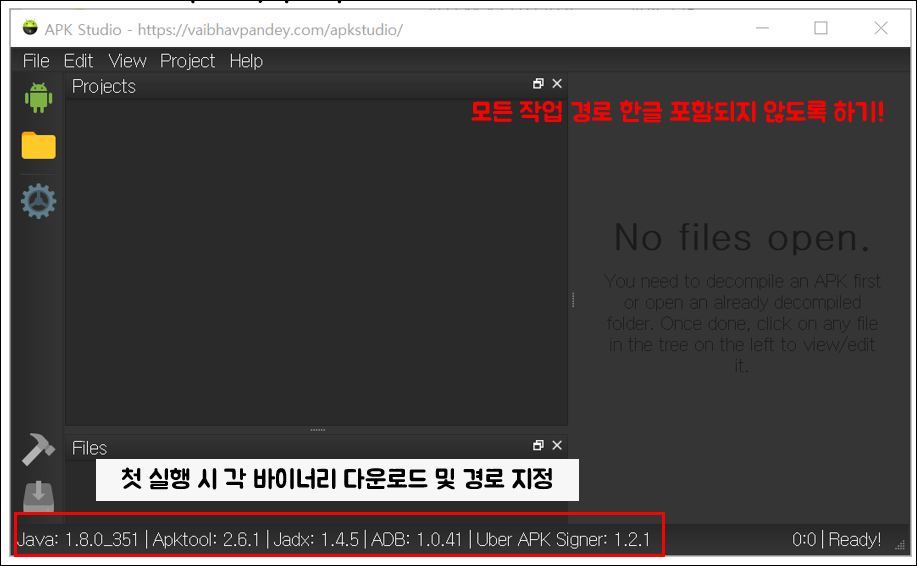Viewport: 917px width, 566px height.
Task: Float the Projects panel
Action: (538, 84)
